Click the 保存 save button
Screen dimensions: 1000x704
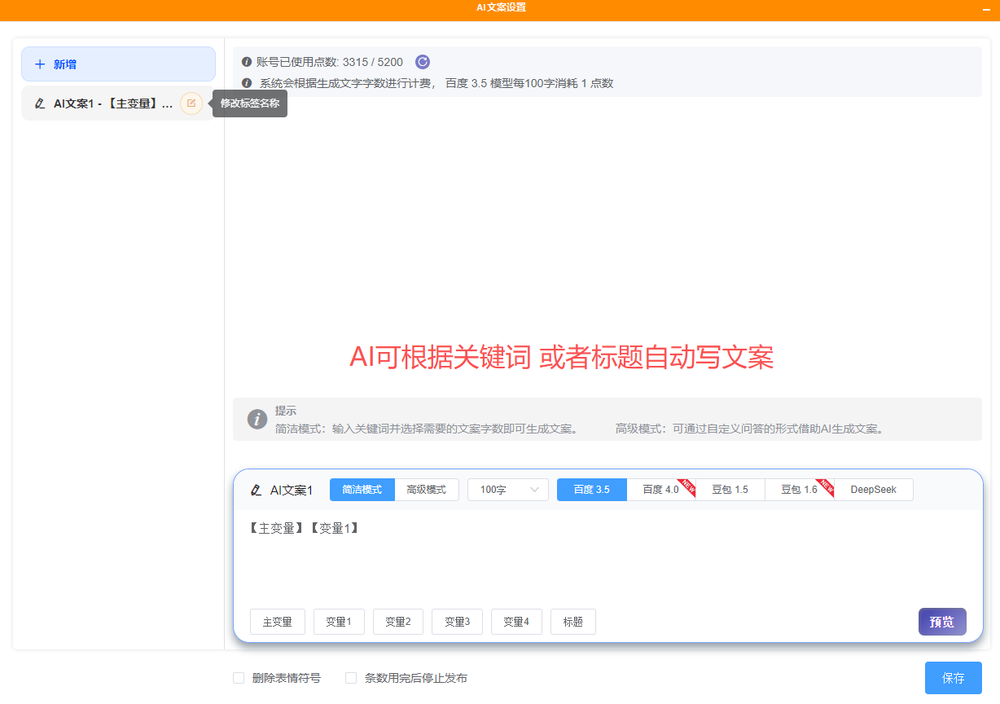952,677
